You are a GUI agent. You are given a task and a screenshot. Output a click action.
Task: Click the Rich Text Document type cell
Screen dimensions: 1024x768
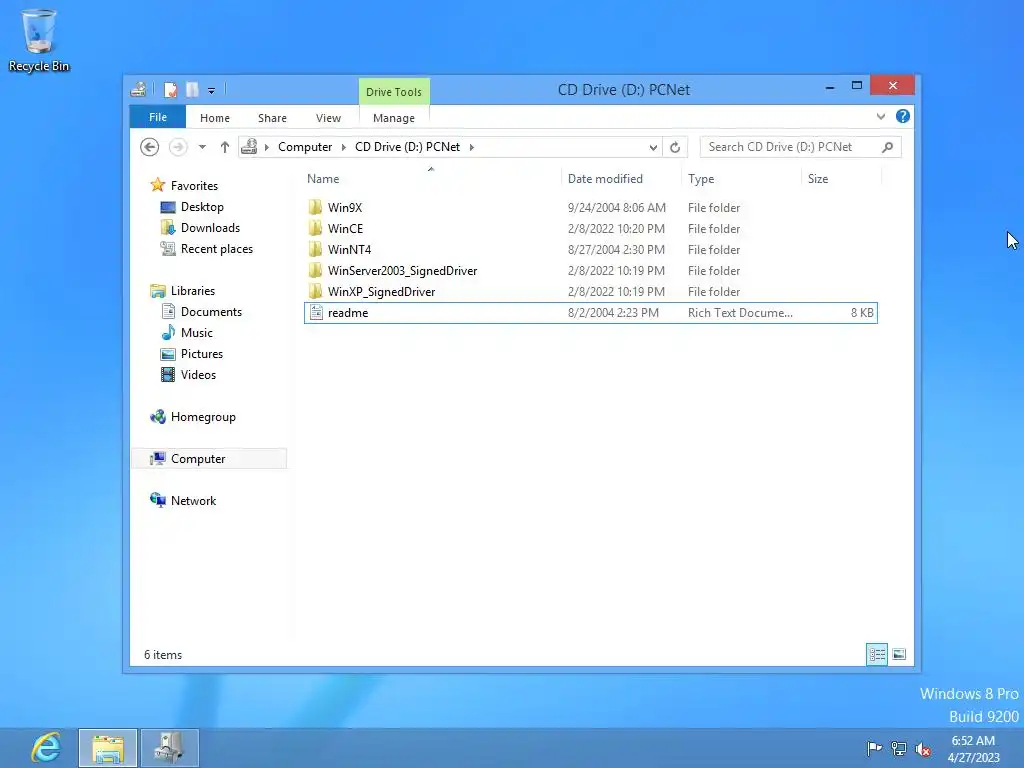coord(740,312)
